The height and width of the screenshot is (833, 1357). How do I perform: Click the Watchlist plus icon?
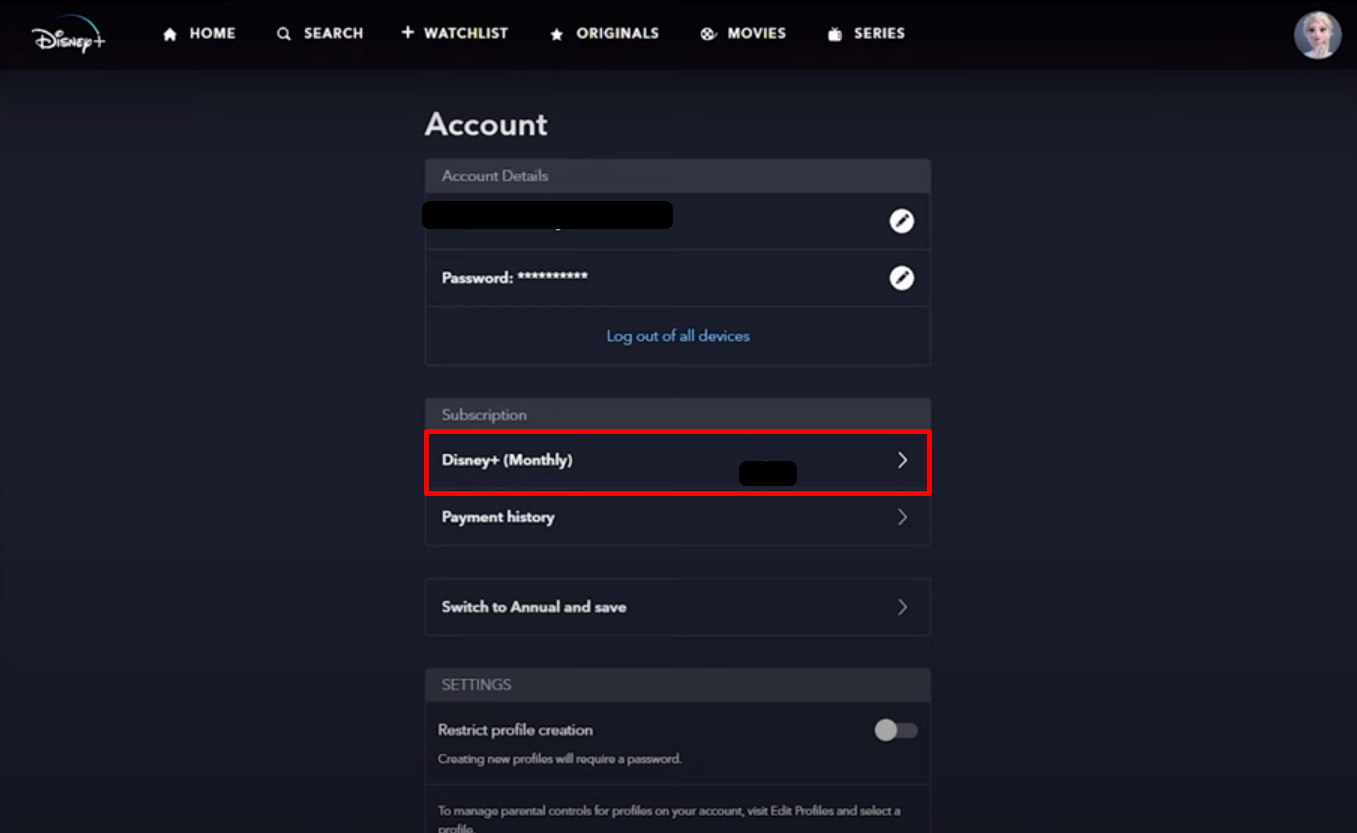click(x=407, y=33)
